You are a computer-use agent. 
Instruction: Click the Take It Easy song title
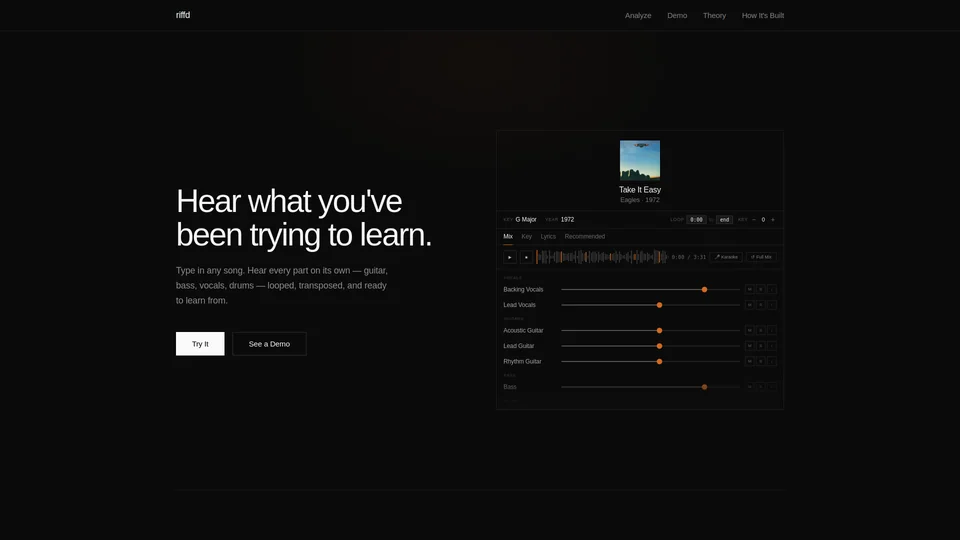tap(640, 190)
